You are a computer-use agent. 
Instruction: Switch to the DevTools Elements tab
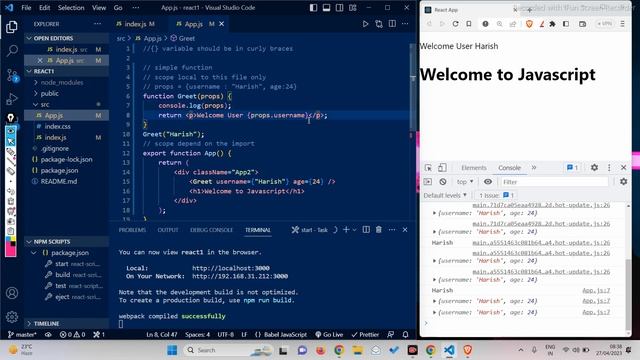[473, 168]
